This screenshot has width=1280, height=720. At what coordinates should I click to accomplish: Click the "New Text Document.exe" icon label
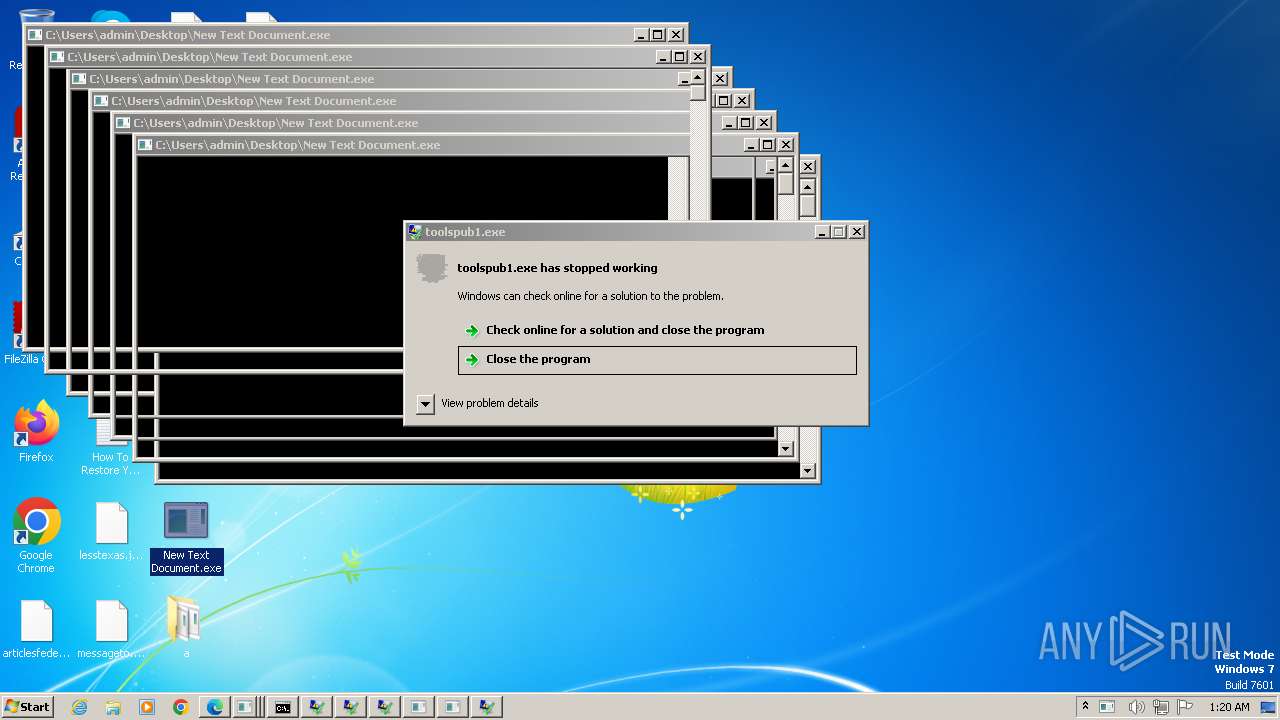(186, 562)
